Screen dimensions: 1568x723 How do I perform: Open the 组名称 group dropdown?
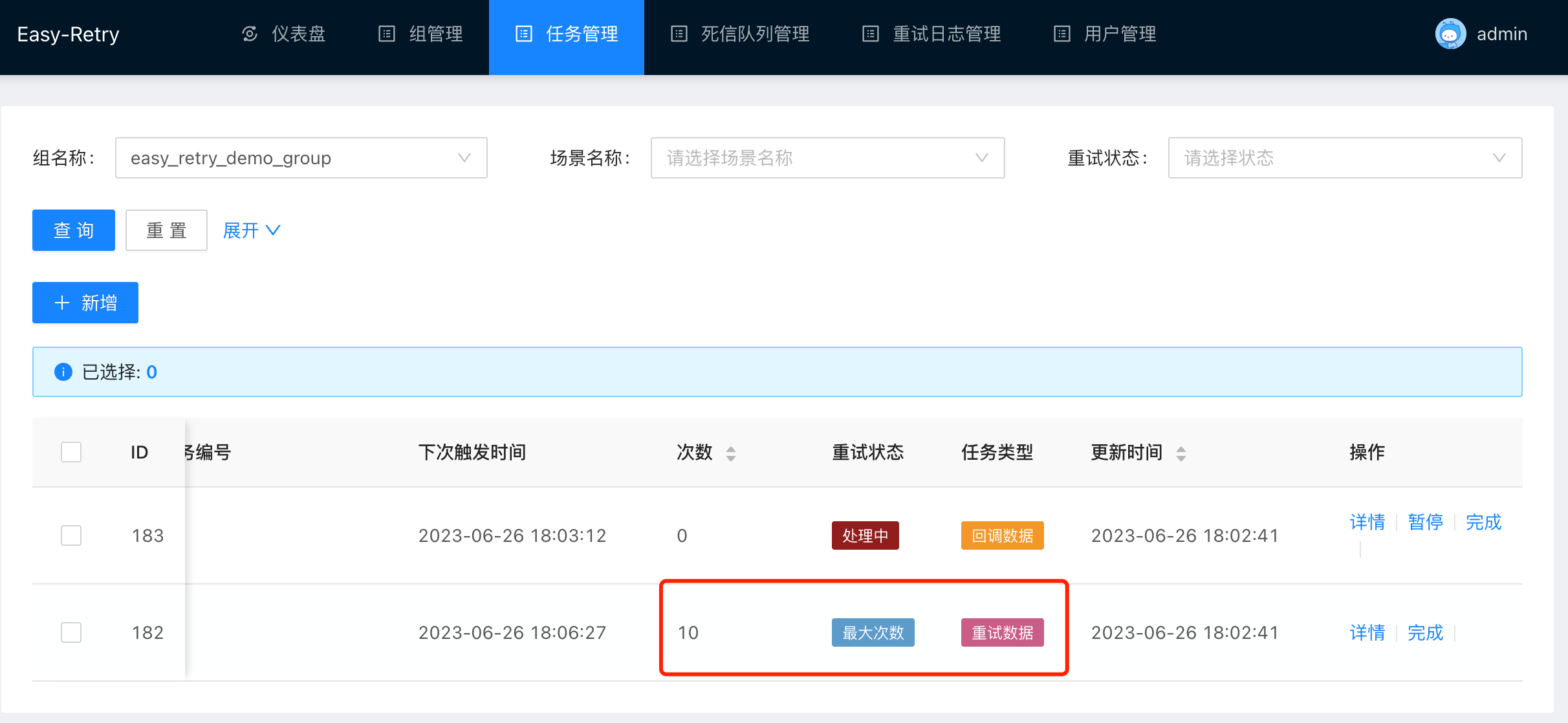pyautogui.click(x=301, y=158)
